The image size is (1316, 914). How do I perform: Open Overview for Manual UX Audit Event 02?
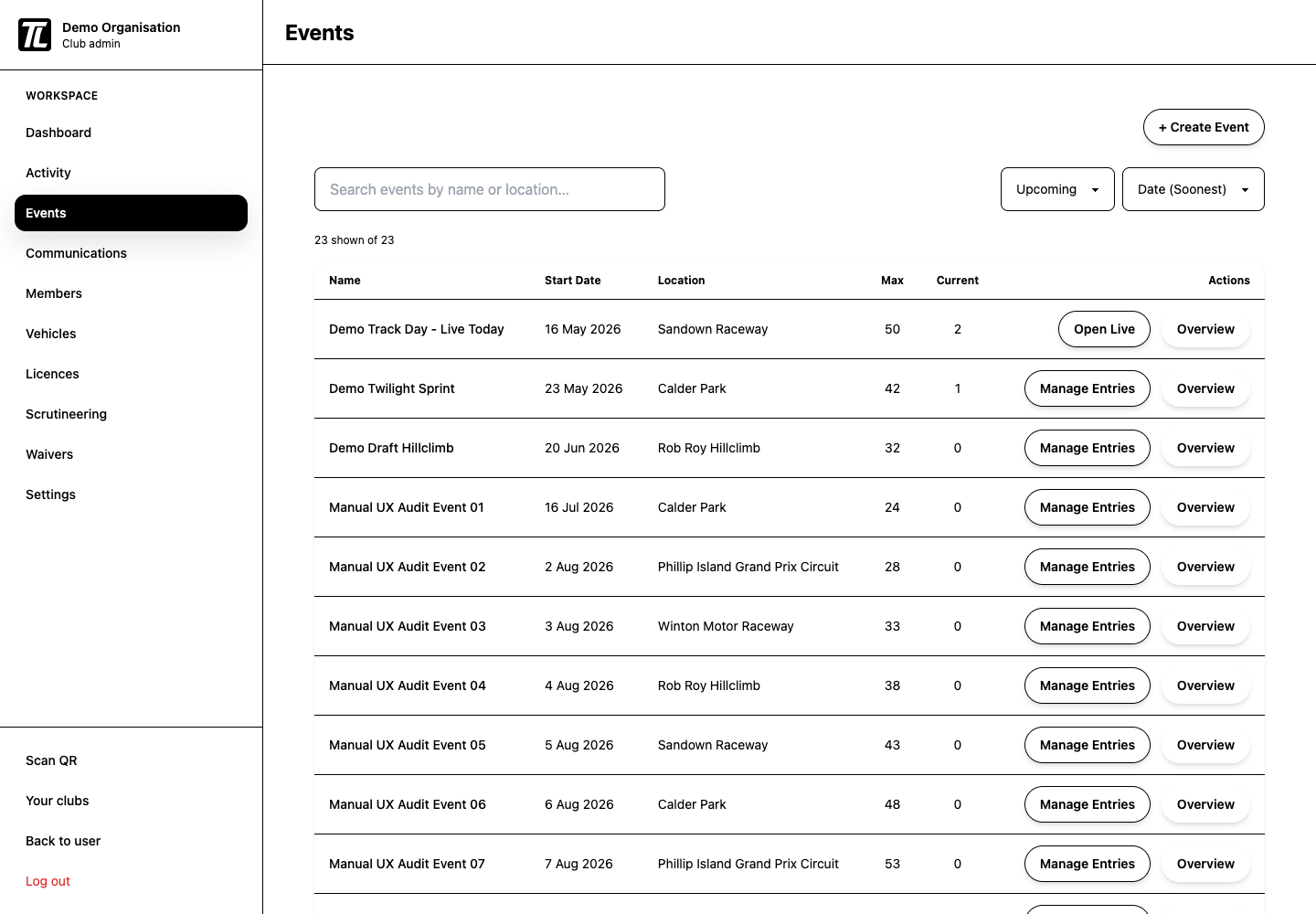[1205, 567]
